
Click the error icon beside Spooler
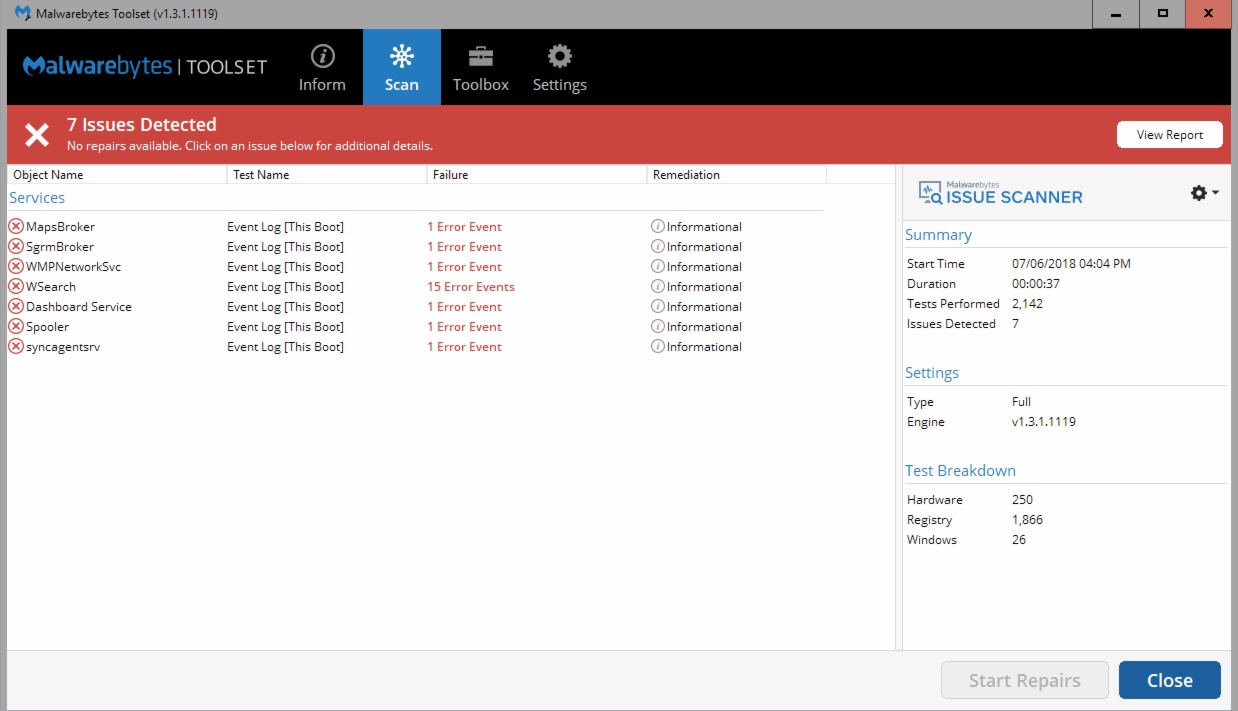(16, 327)
